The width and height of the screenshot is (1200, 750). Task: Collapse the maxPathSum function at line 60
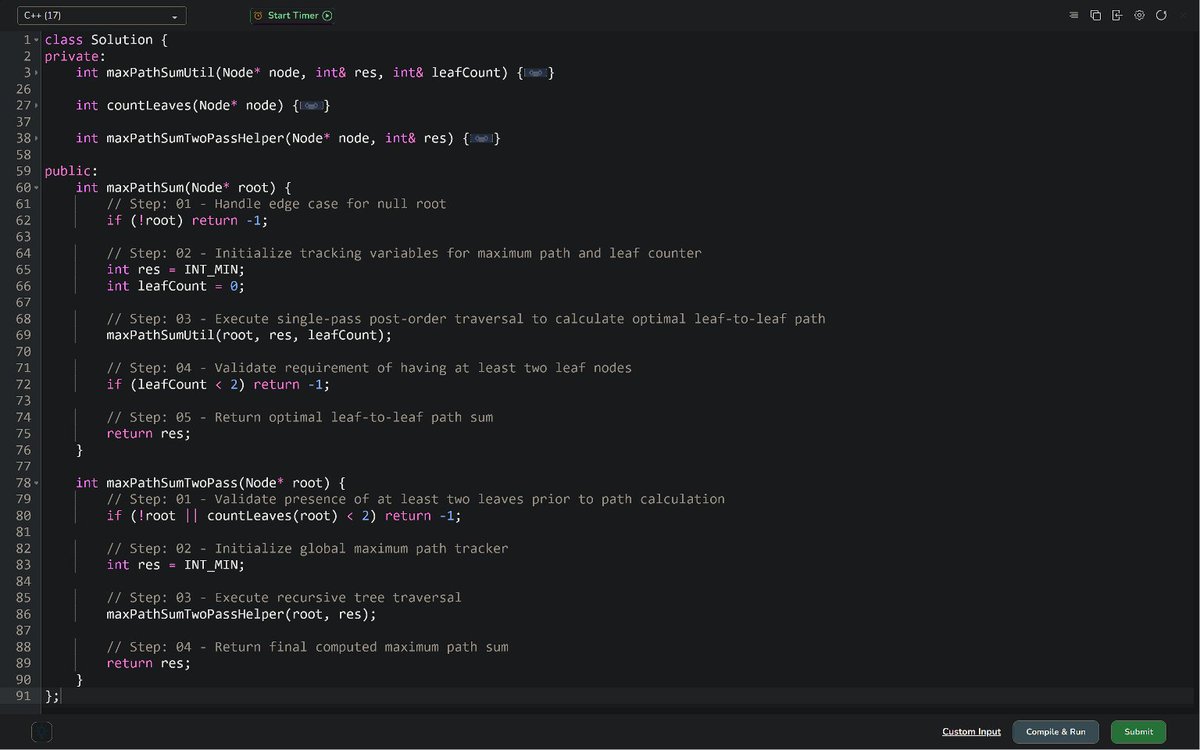coord(37,188)
